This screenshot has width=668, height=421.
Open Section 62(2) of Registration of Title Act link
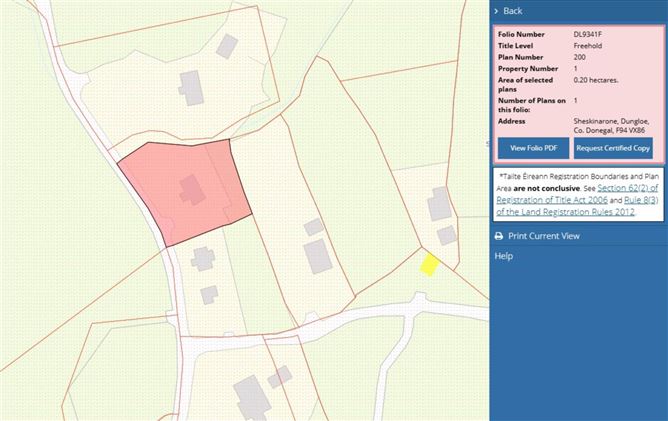[x=577, y=194]
